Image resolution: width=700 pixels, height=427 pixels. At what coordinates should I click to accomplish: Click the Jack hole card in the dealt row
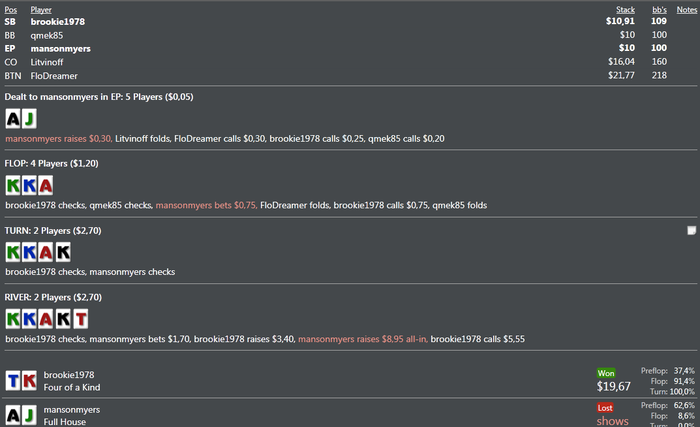click(x=28, y=119)
